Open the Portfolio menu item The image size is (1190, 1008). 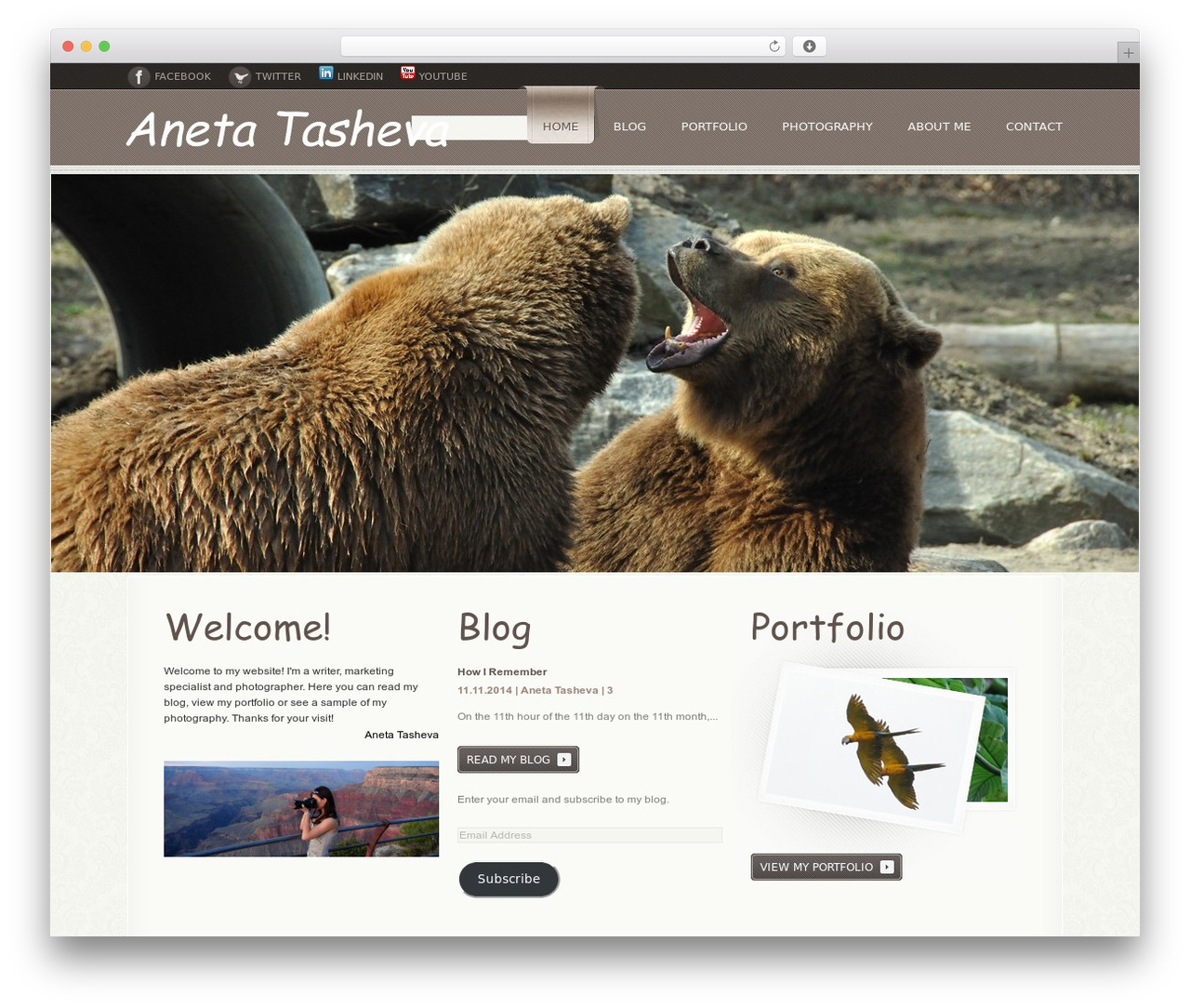pyautogui.click(x=714, y=126)
